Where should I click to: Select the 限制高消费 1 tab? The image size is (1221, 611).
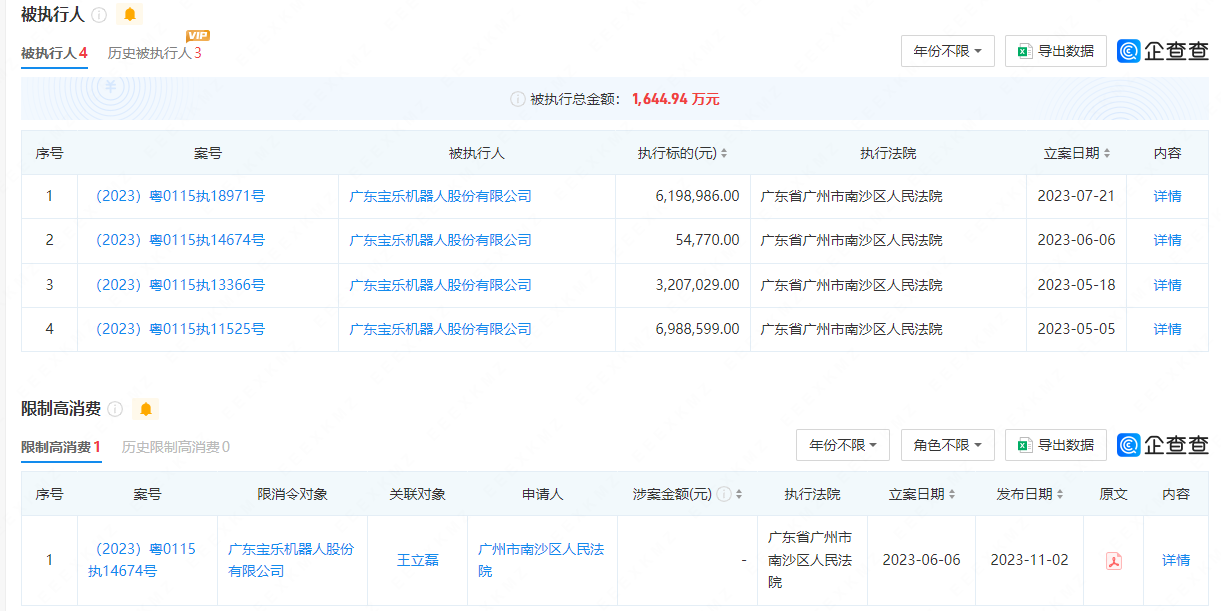(x=61, y=447)
